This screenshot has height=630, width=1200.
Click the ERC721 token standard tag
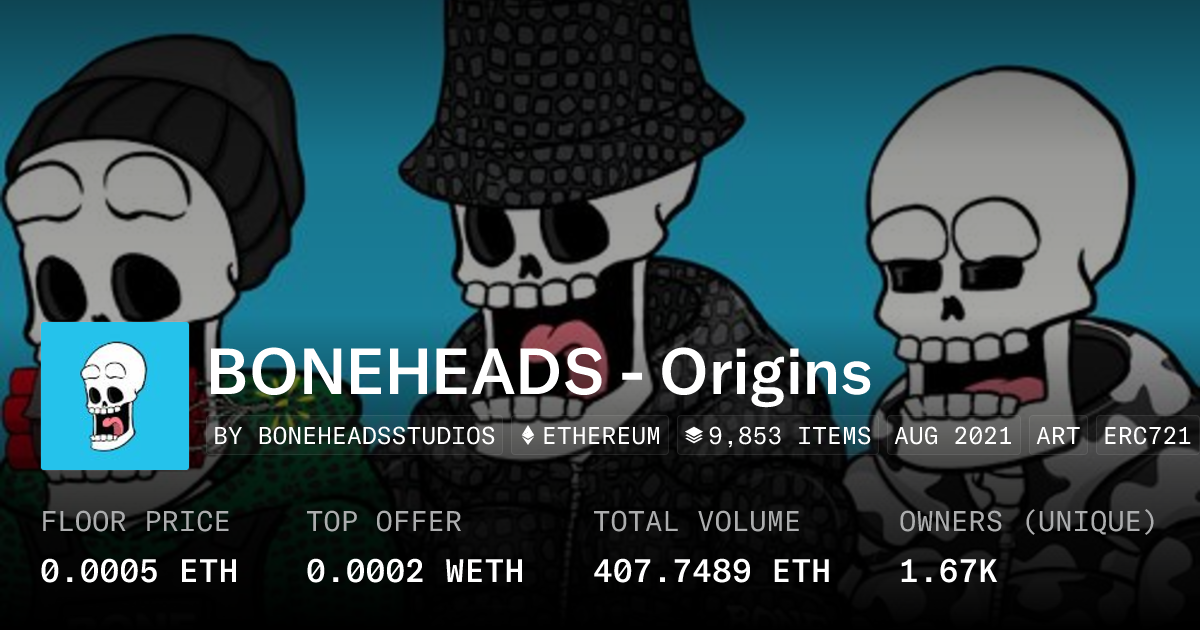(1147, 436)
